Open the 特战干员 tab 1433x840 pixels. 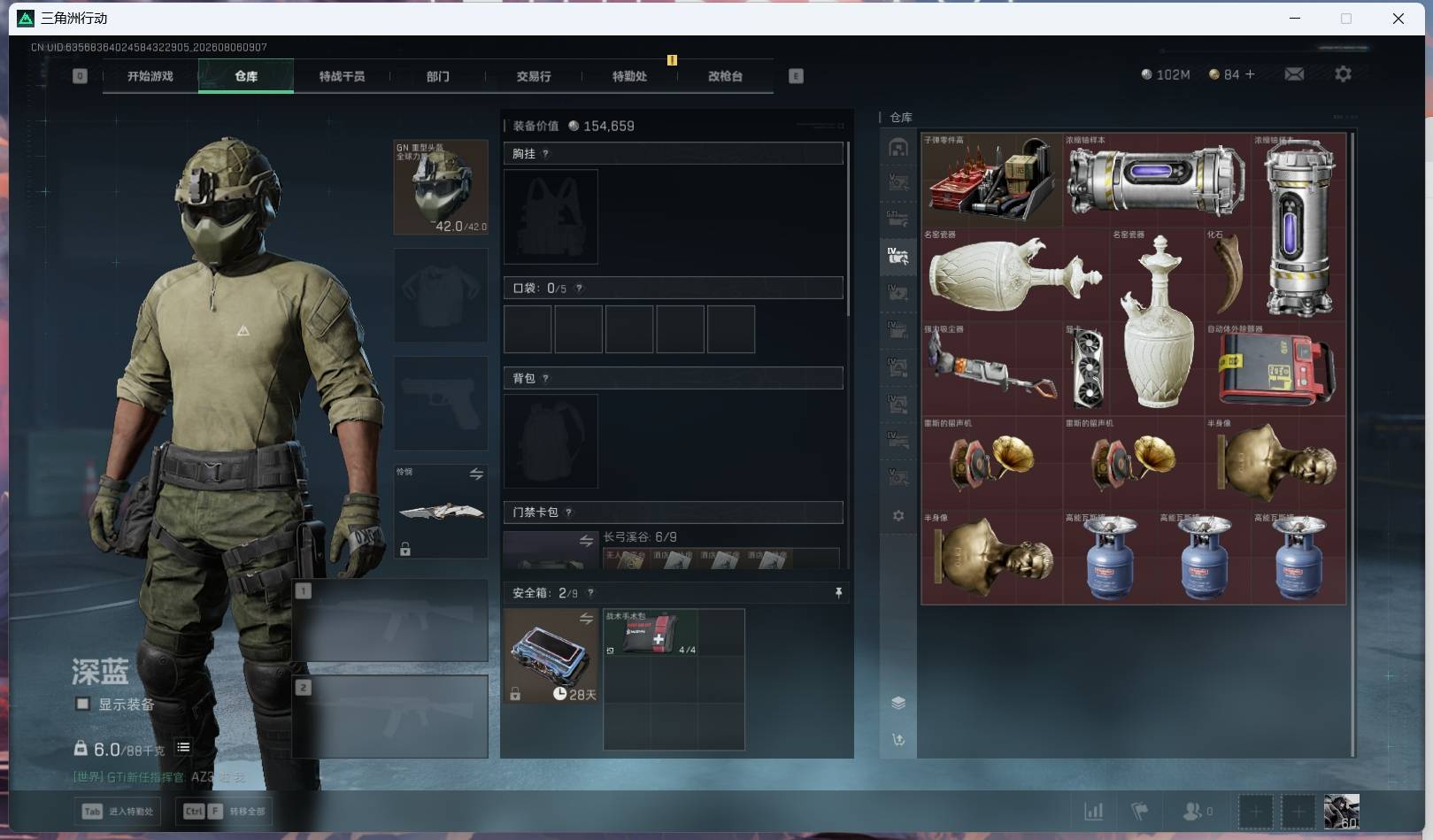(342, 76)
